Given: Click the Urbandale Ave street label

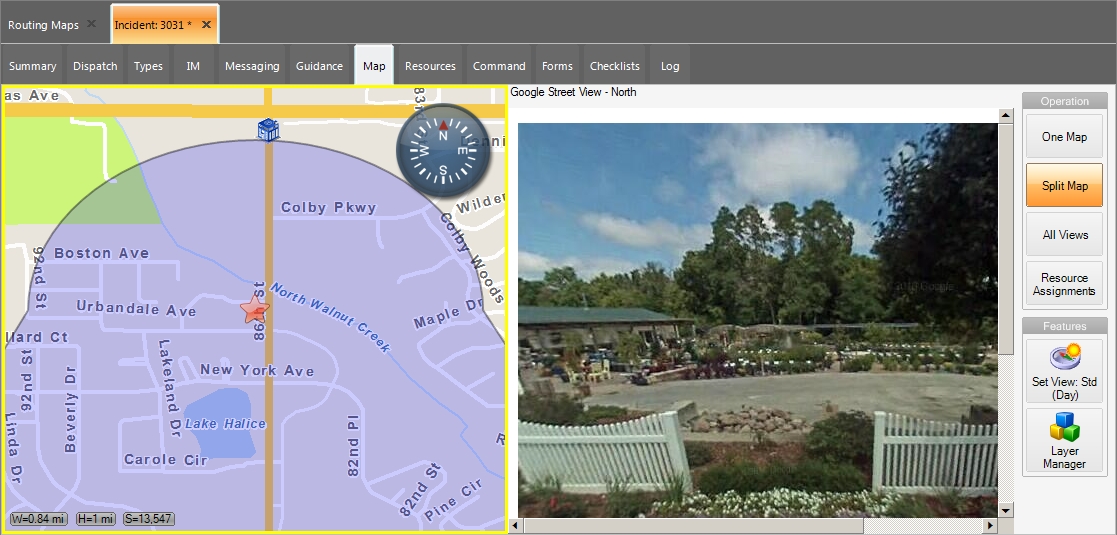Looking at the screenshot, I should coord(136,309).
